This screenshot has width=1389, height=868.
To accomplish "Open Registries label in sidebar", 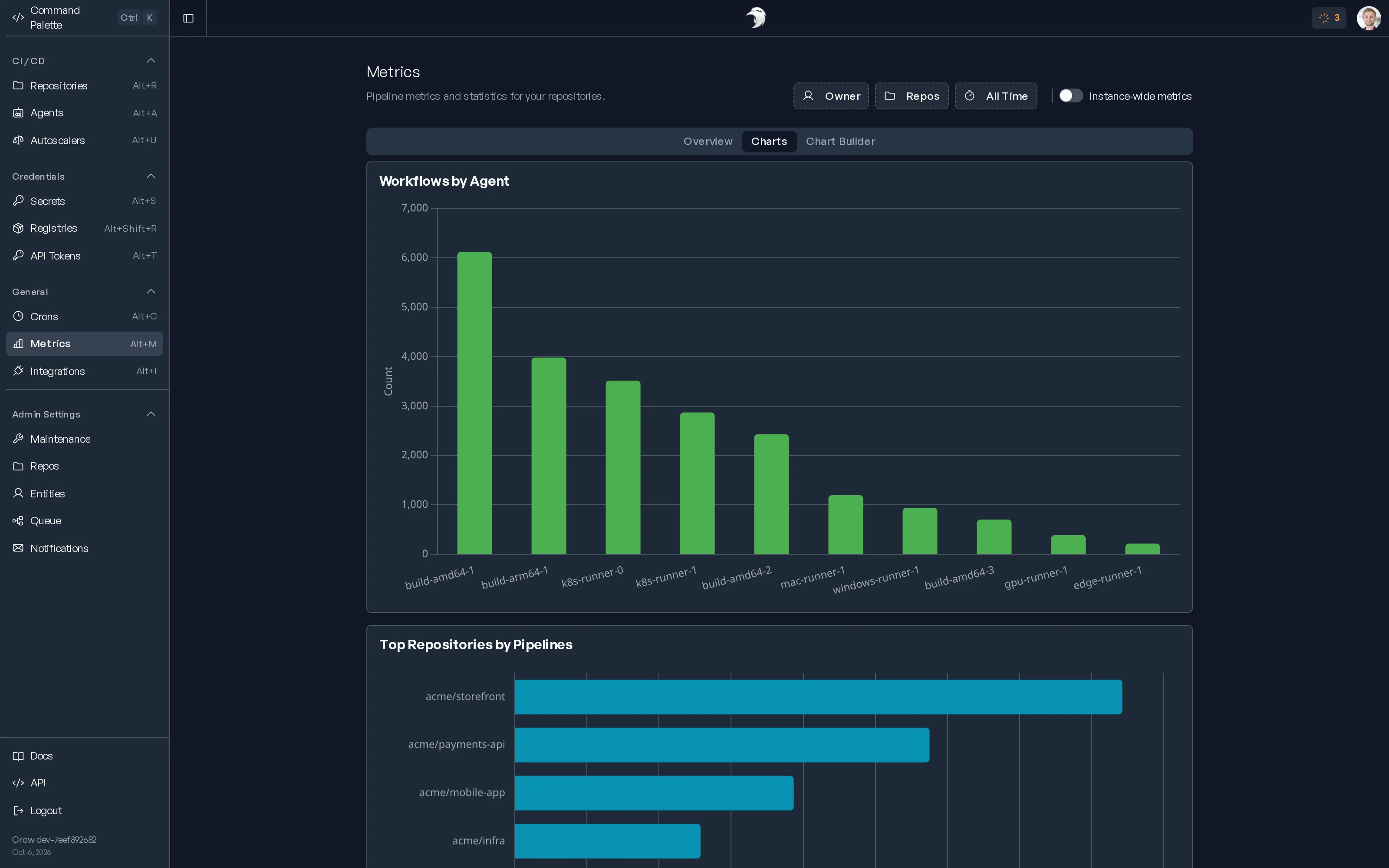I will click(53, 228).
